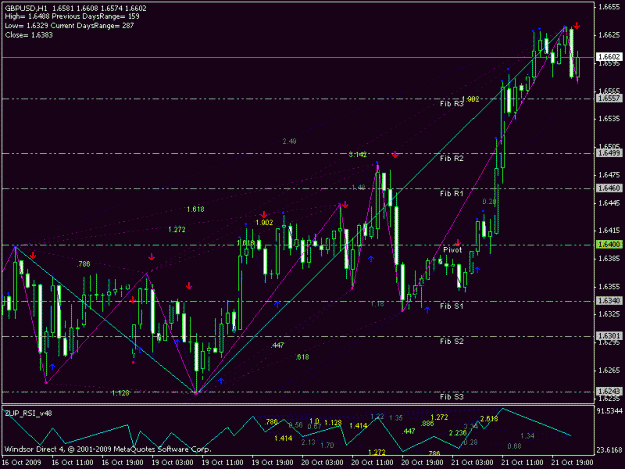Click the 1.6499 price tag on axis
This screenshot has height=469, width=625.
click(609, 153)
